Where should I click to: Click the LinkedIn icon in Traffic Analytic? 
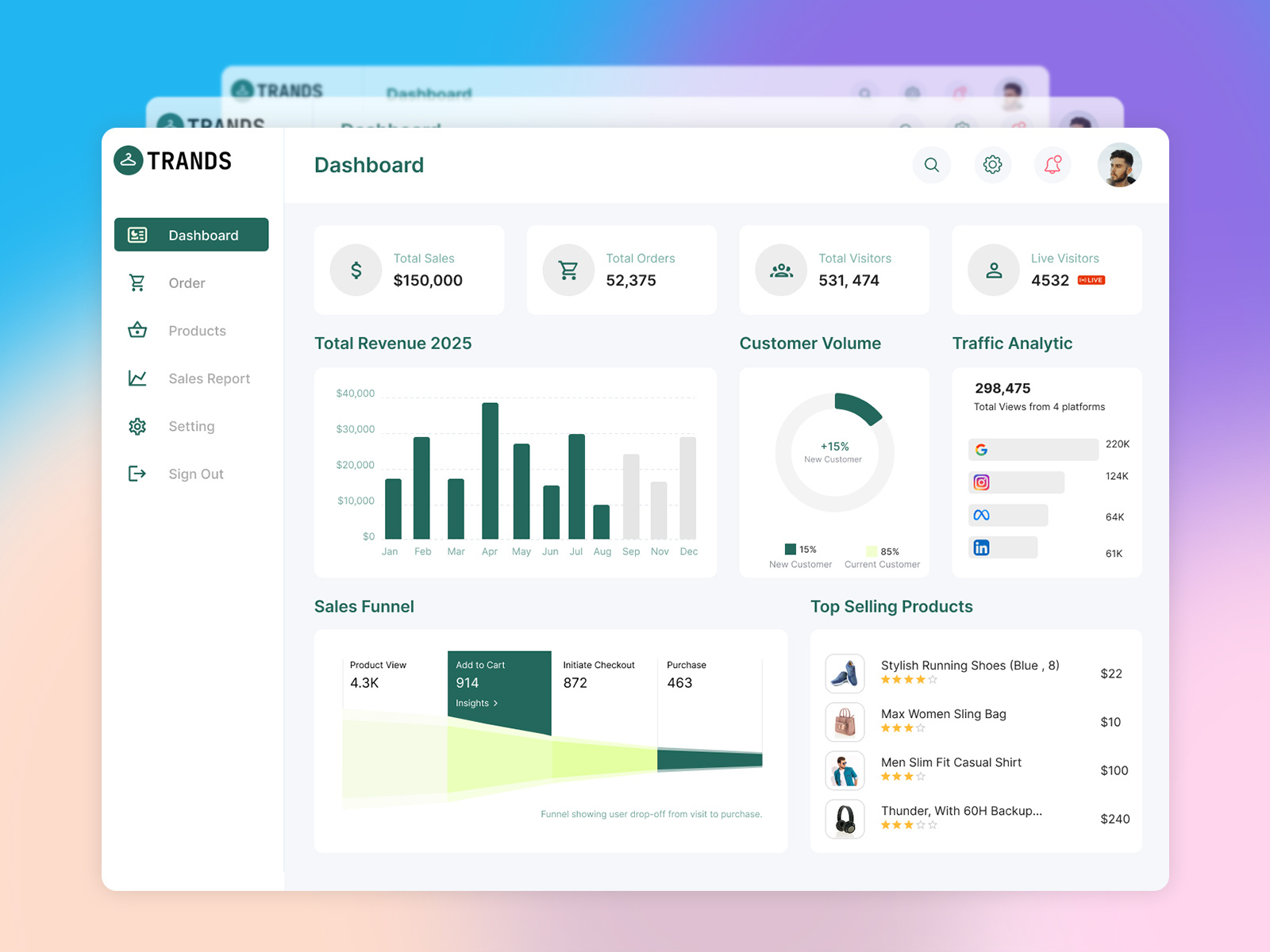[x=981, y=547]
